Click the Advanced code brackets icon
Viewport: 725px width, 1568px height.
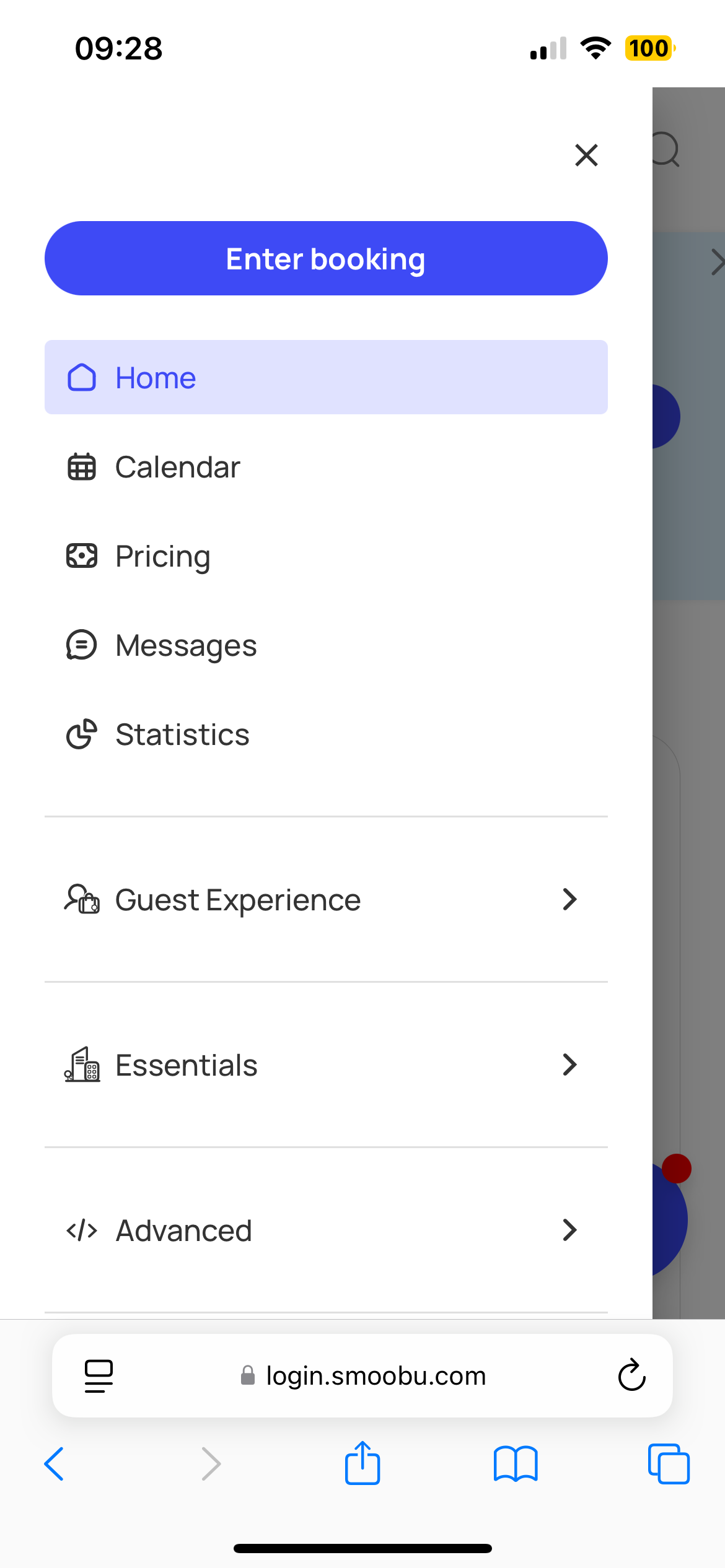[x=82, y=1230]
